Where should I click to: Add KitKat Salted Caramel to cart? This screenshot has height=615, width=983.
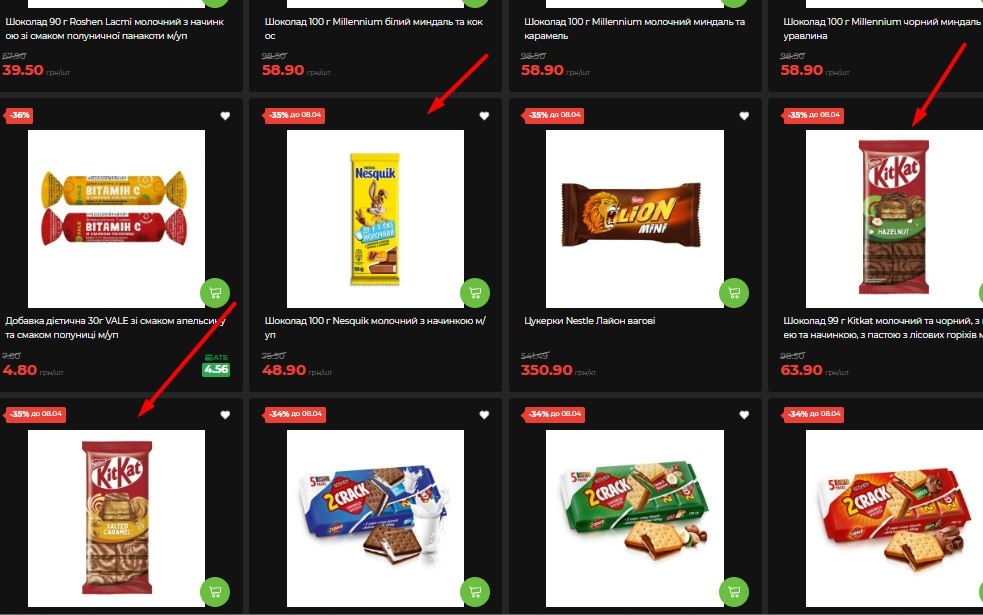coord(215,592)
